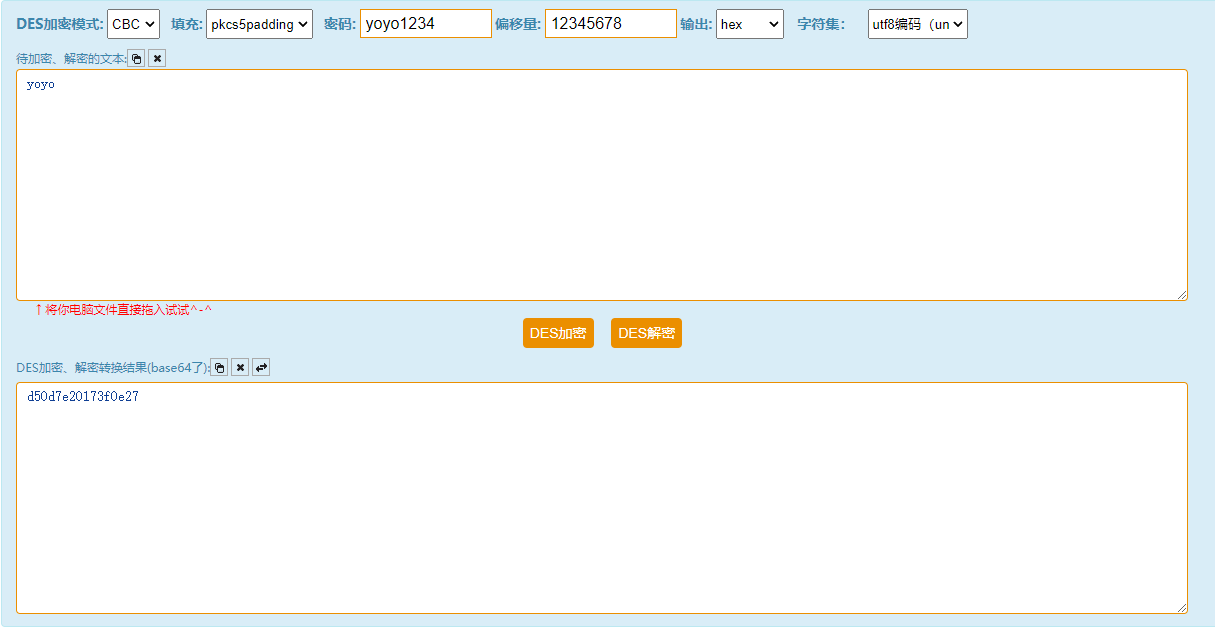Clear the result box with the × icon
The image size is (1215, 628).
point(240,367)
